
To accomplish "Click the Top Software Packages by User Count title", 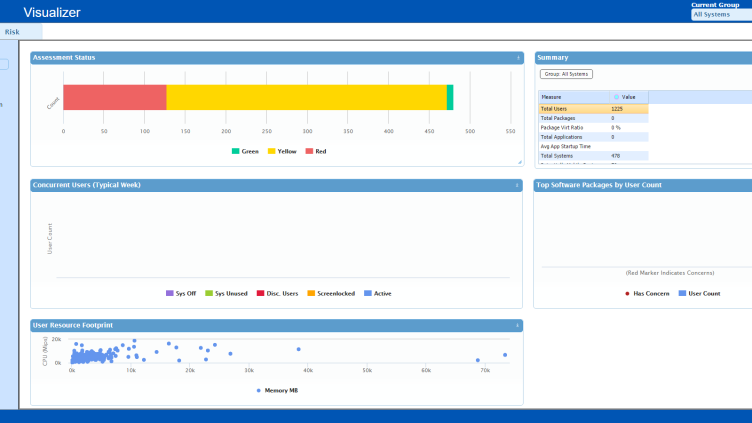I will coord(599,185).
